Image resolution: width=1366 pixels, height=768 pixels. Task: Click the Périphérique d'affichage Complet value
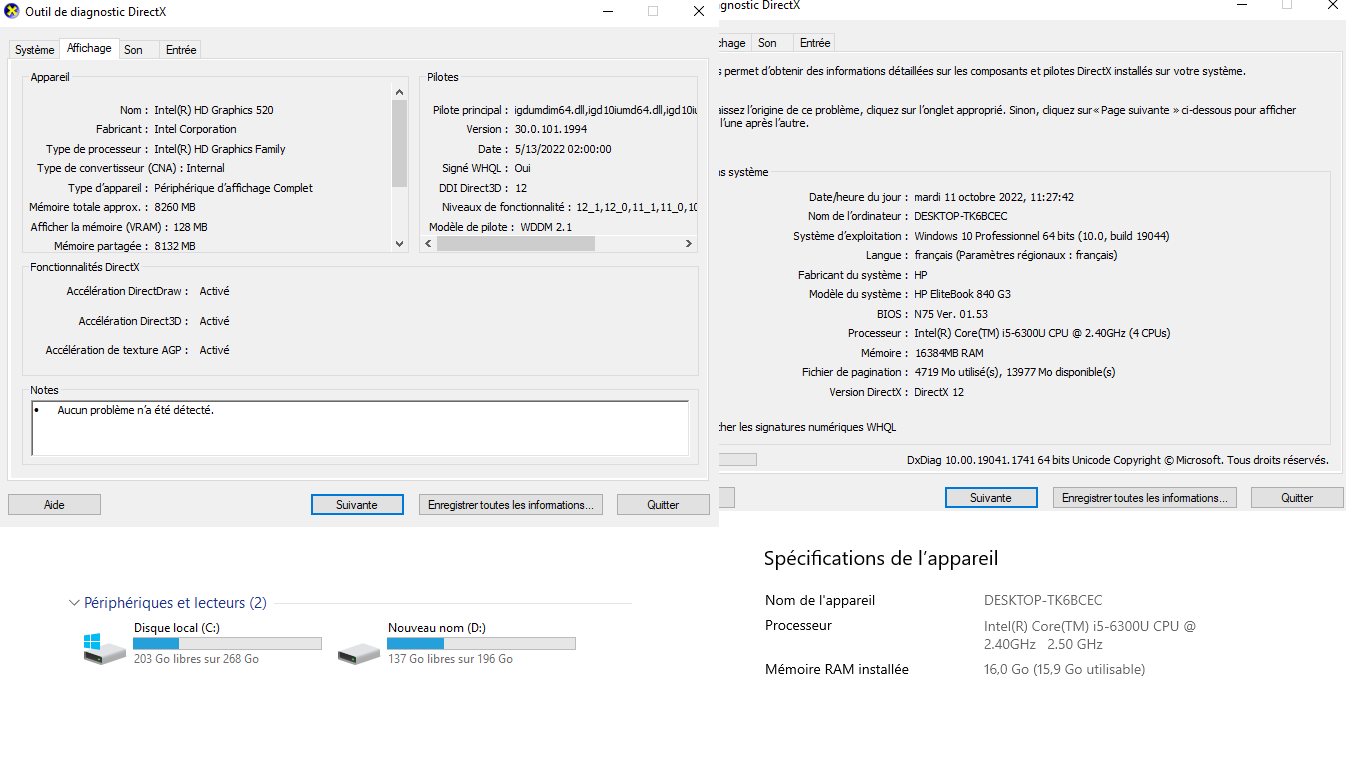coord(233,188)
